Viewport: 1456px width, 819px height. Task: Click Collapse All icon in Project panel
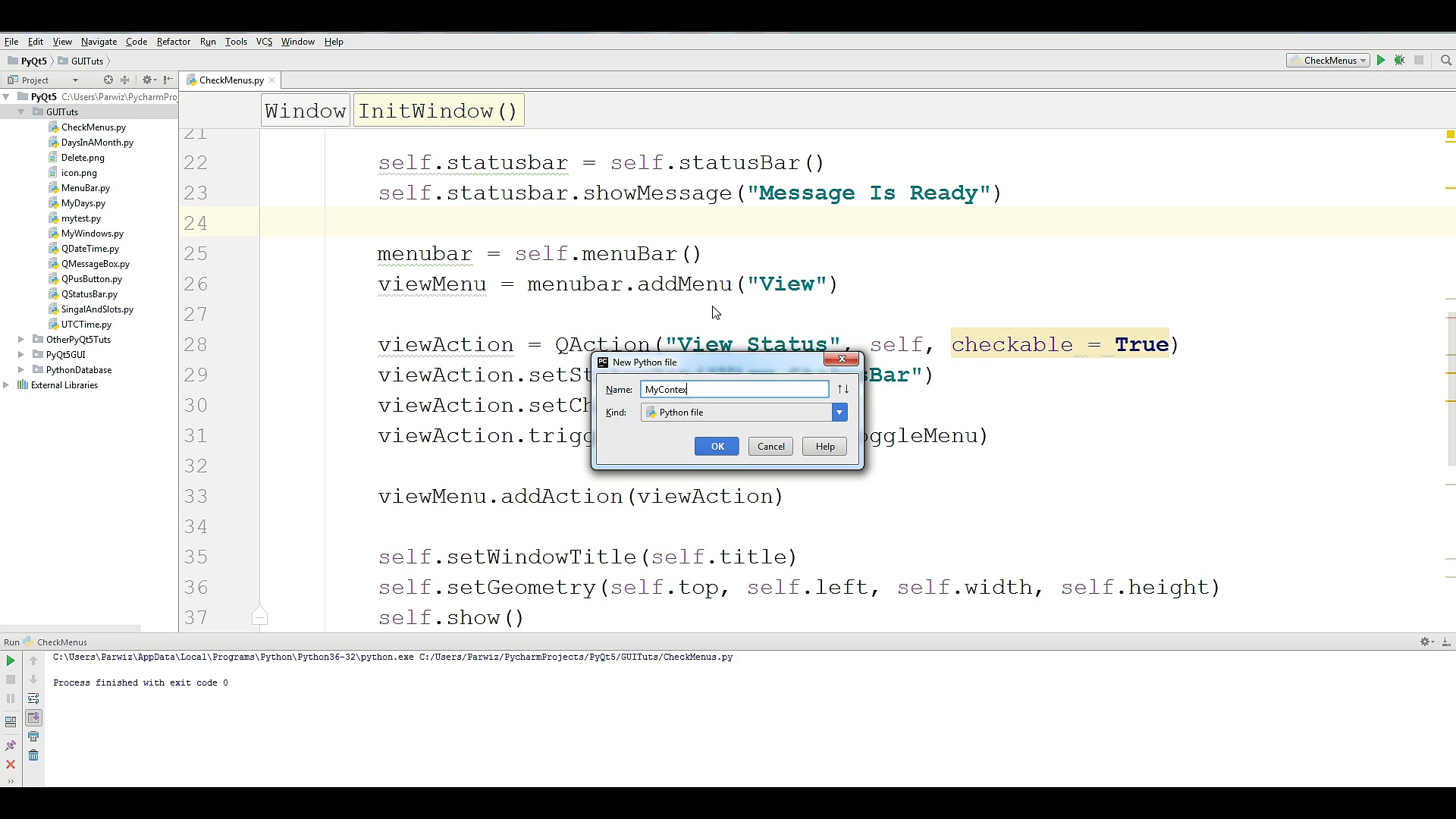(125, 80)
